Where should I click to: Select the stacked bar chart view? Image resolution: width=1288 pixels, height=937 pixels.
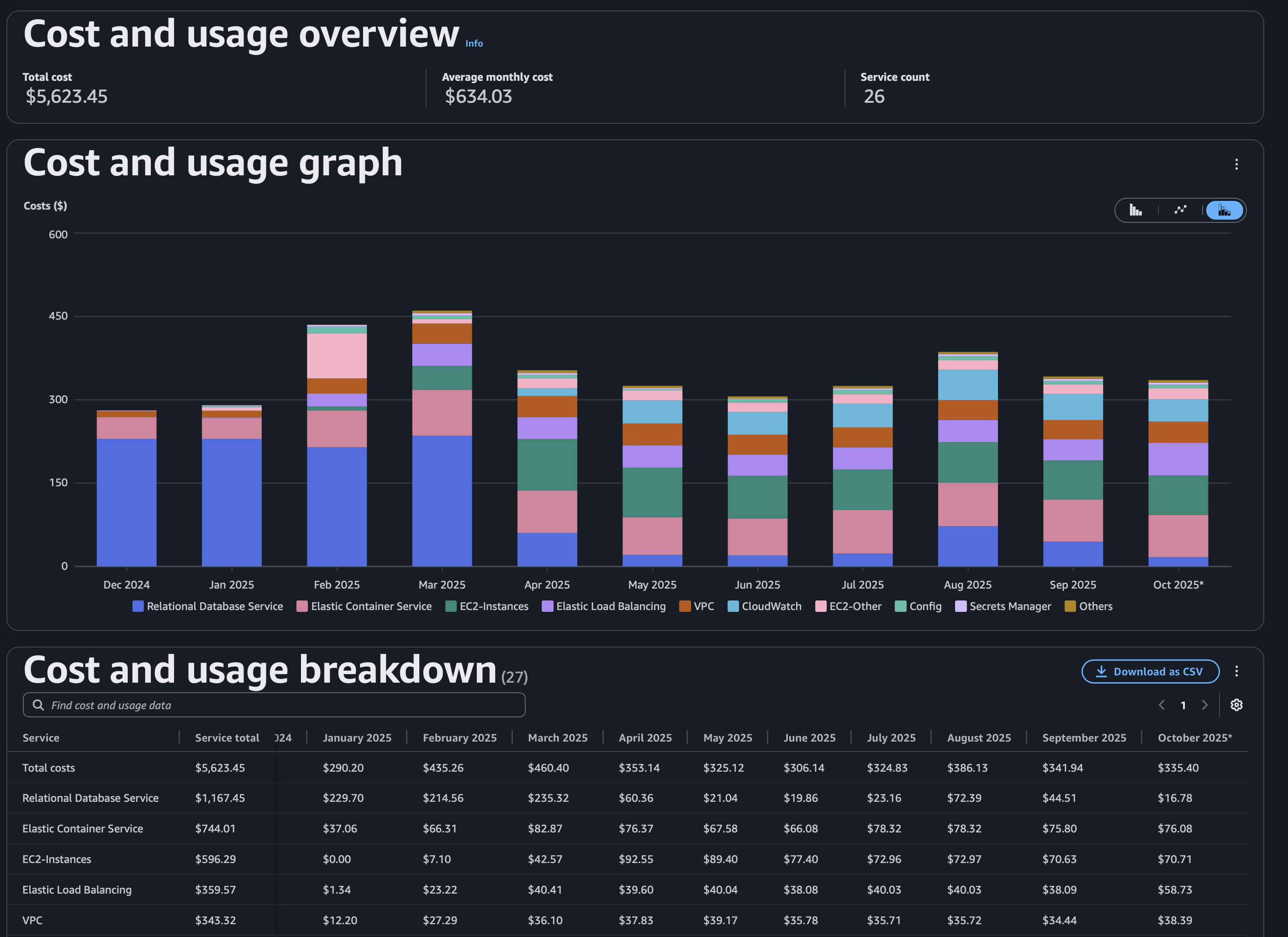pyautogui.click(x=1225, y=210)
